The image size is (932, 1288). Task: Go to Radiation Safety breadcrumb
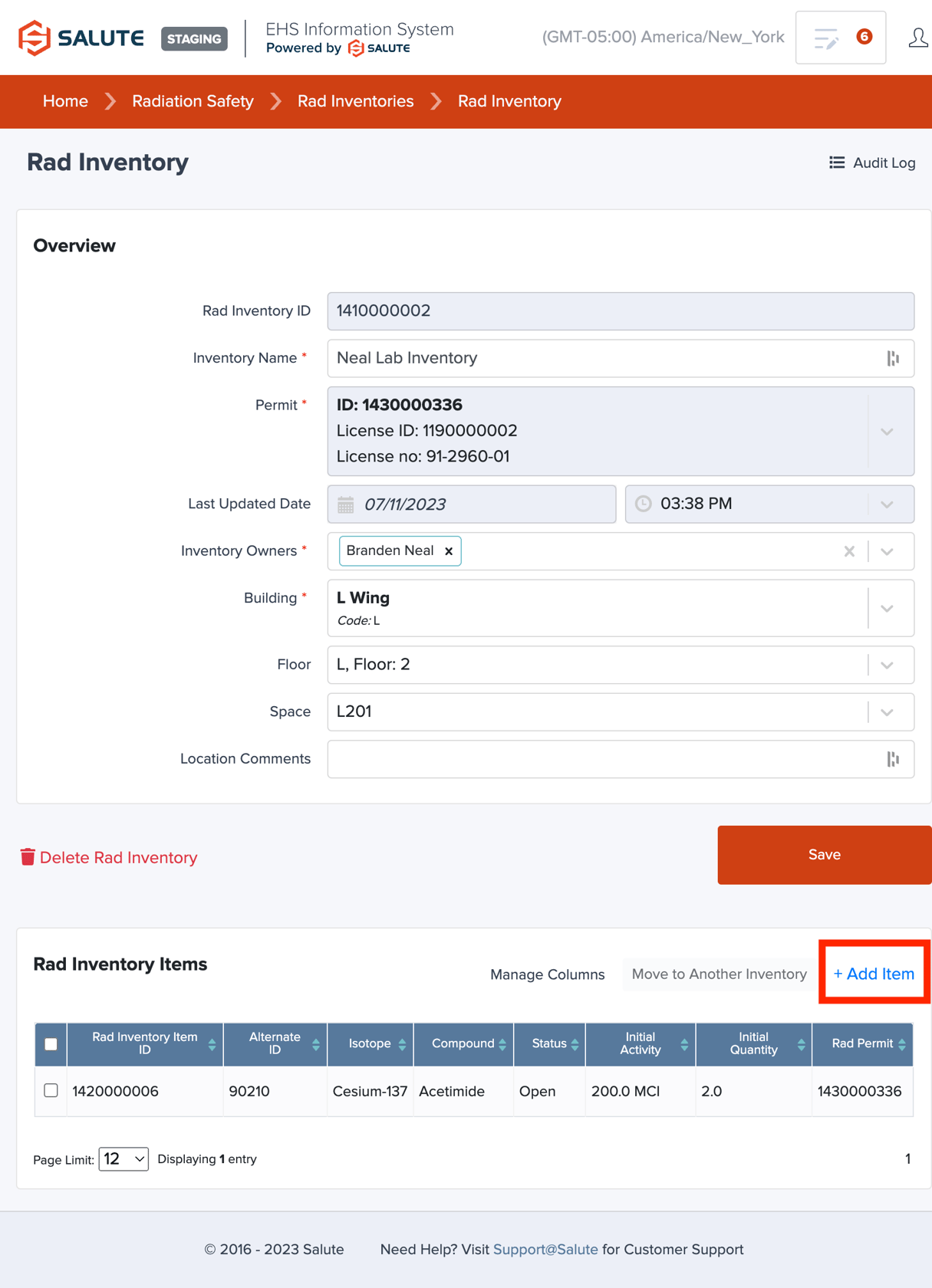tap(193, 101)
